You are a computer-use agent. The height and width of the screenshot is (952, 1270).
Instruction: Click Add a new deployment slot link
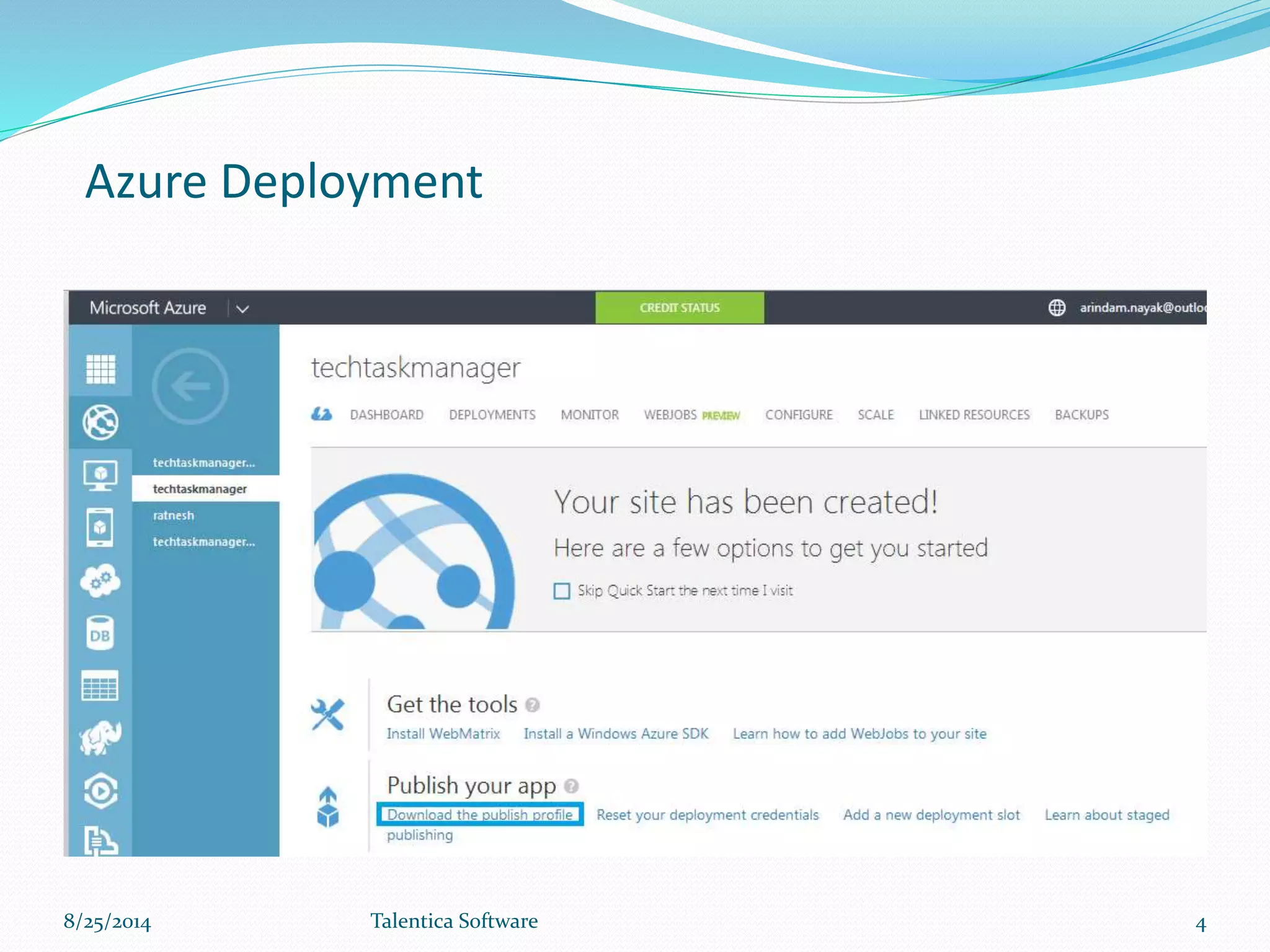[x=931, y=815]
